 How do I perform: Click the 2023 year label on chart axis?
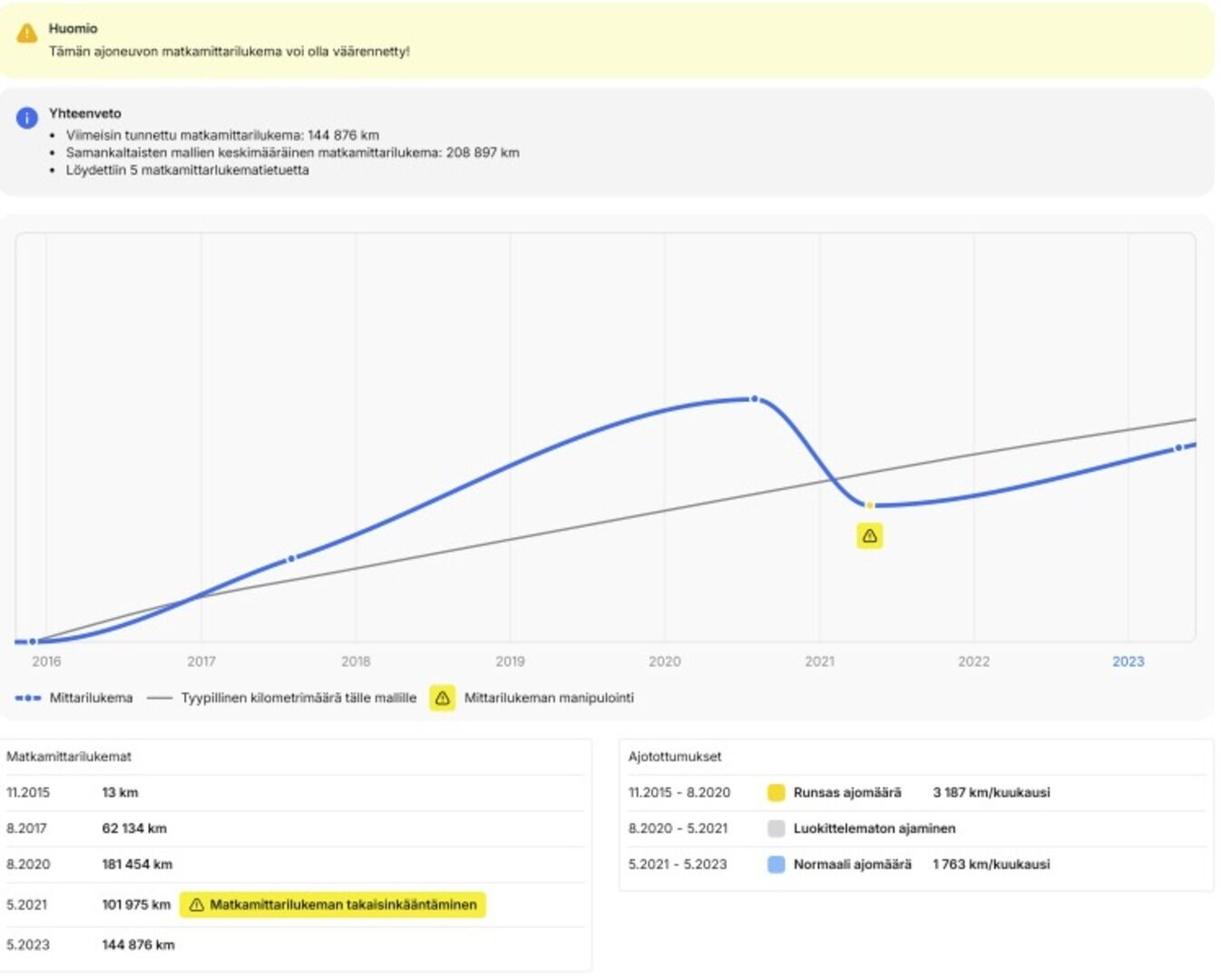[1128, 661]
